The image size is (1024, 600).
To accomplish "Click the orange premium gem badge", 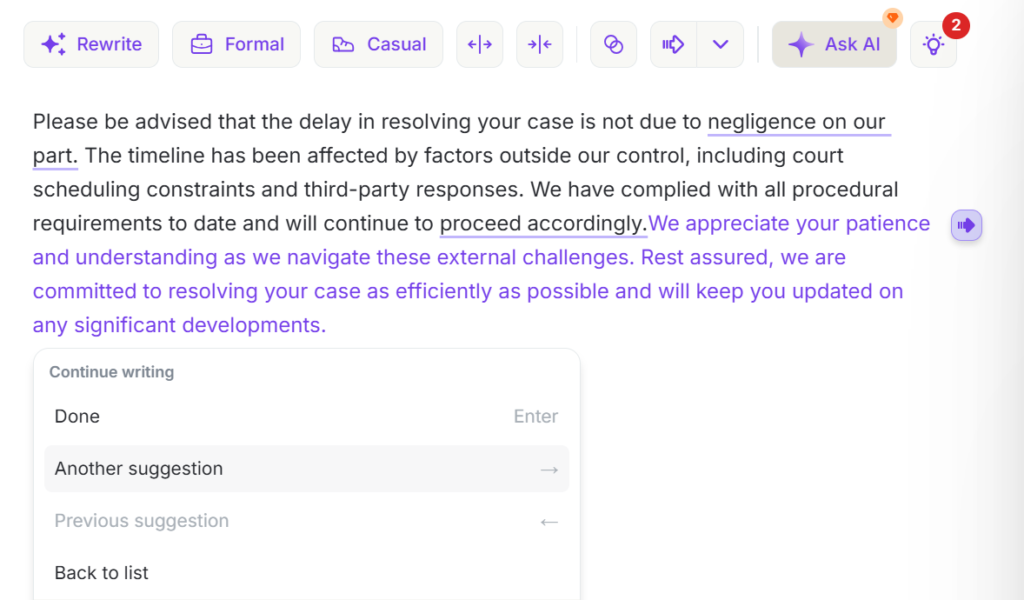I will point(893,18).
